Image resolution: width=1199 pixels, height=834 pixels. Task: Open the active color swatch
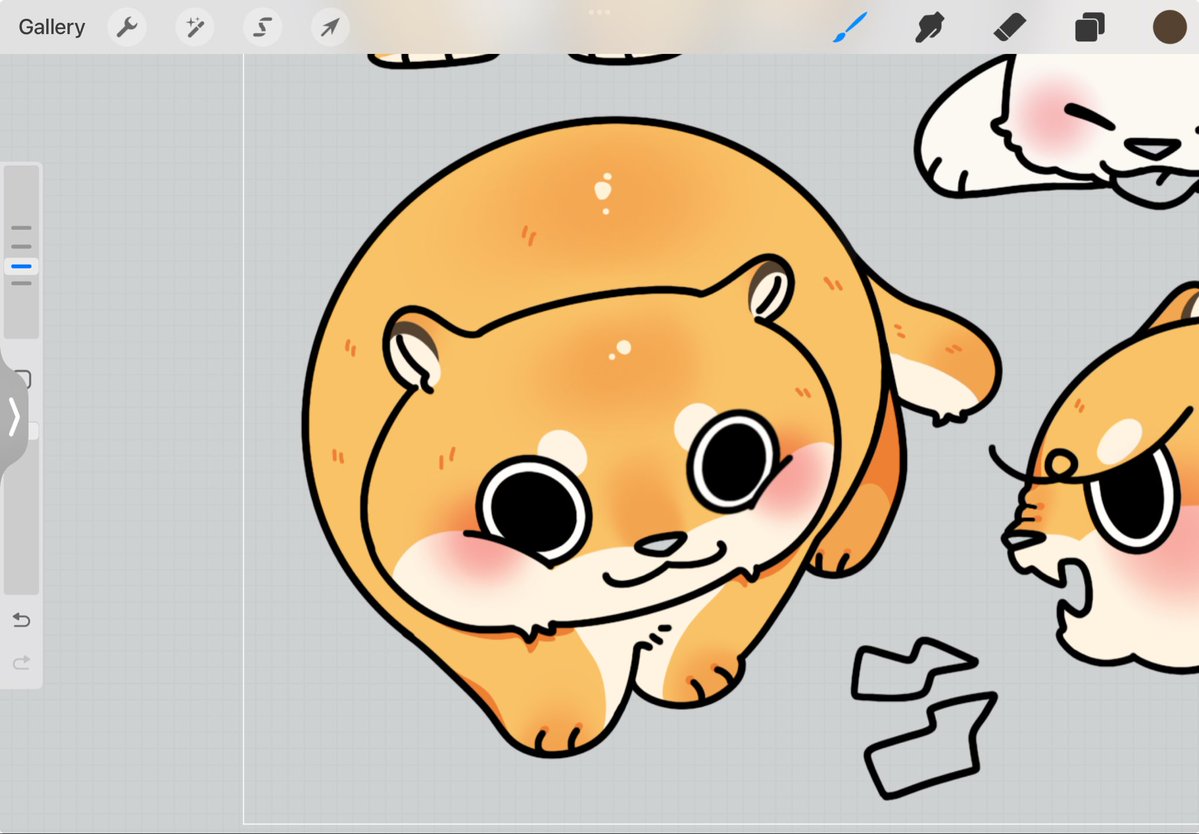(1169, 28)
